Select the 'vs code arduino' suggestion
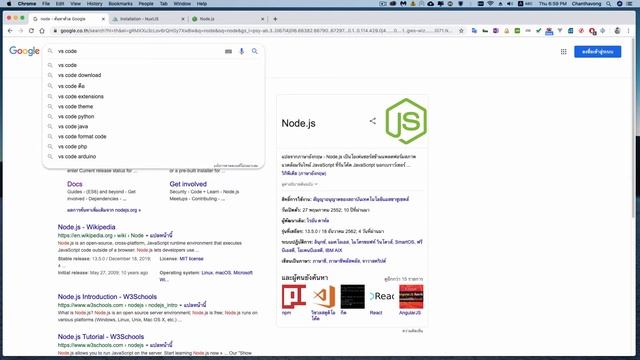640x360 pixels. [153, 156]
